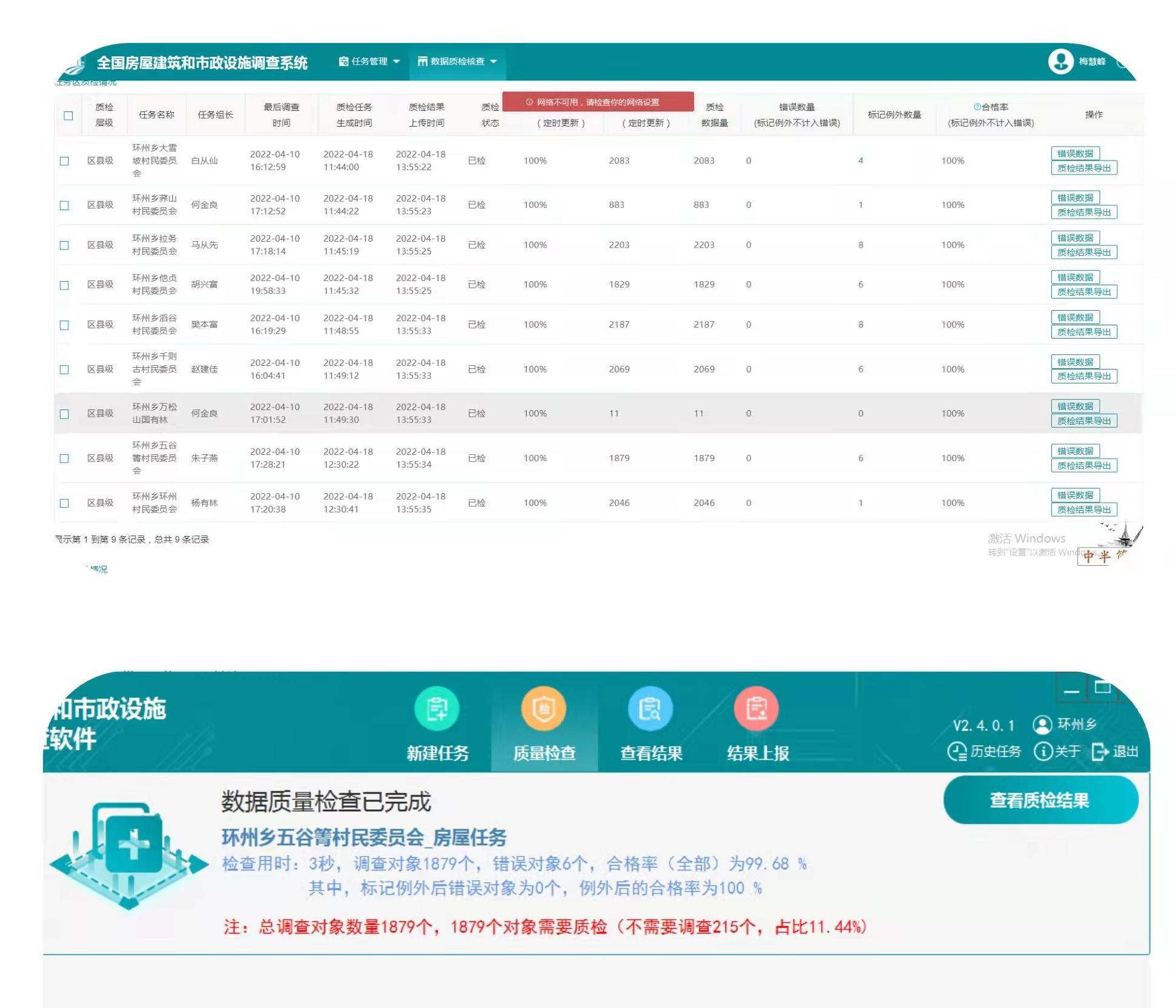Image resolution: width=1176 pixels, height=1008 pixels.
Task: Check the 环州乡万松山国有林 row checkbox
Action: [64, 414]
